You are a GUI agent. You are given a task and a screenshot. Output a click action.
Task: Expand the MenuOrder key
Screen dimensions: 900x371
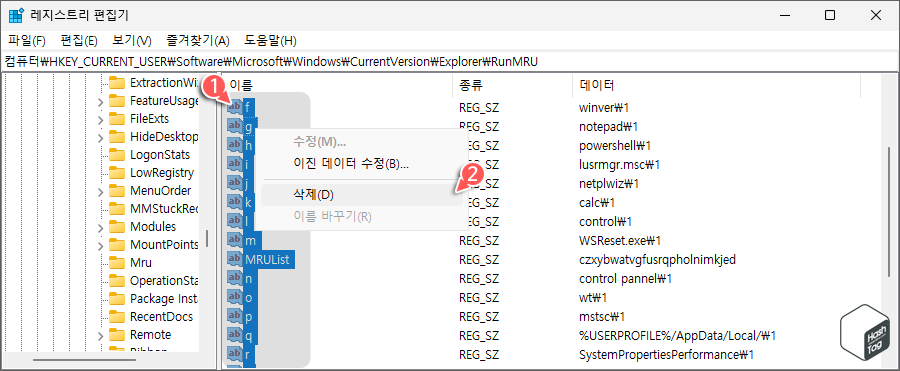tap(100, 191)
